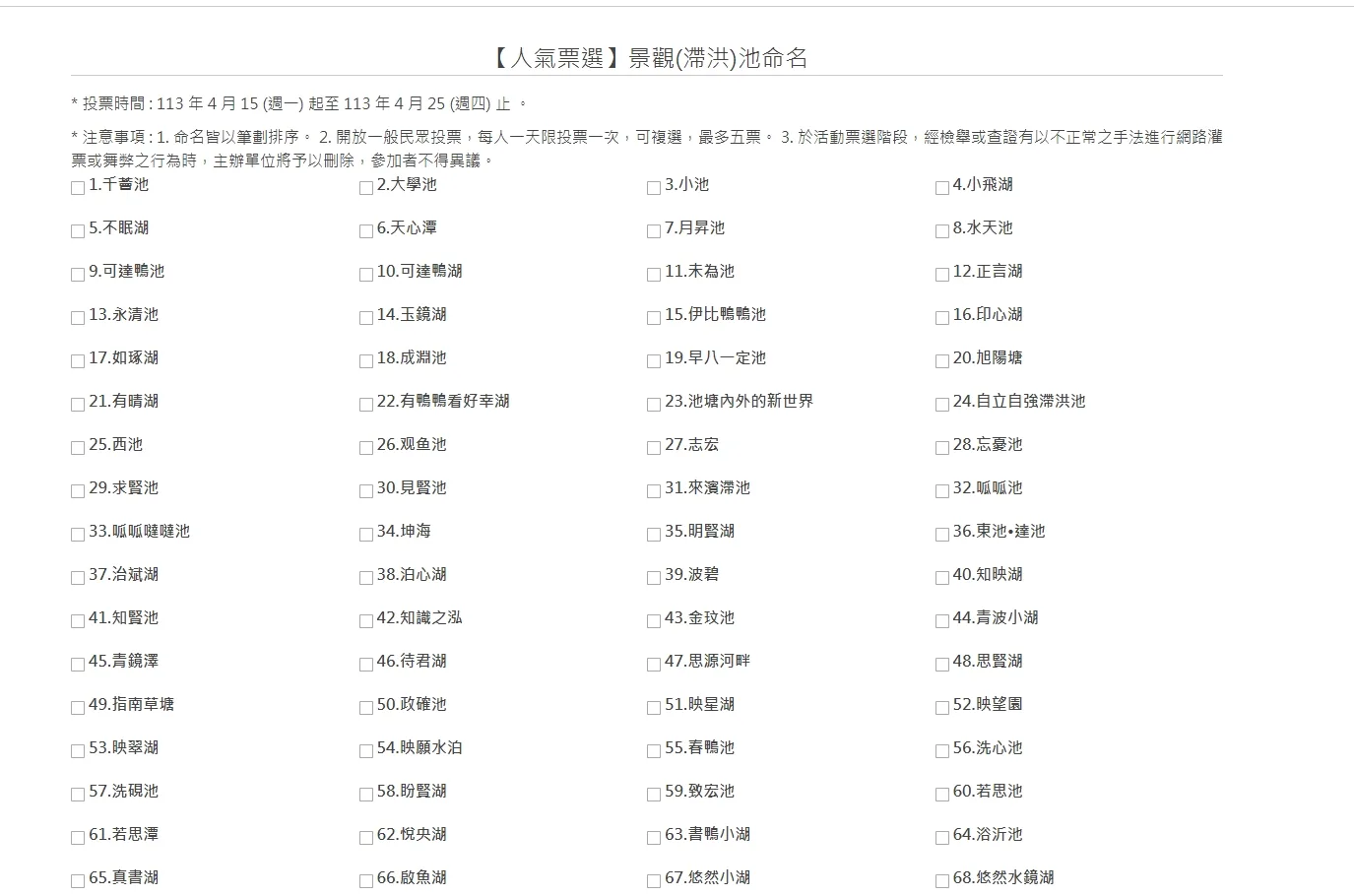Viewport: 1354px width, 896px height.
Task: Check the 44.青波小湖 box
Action: point(942,621)
